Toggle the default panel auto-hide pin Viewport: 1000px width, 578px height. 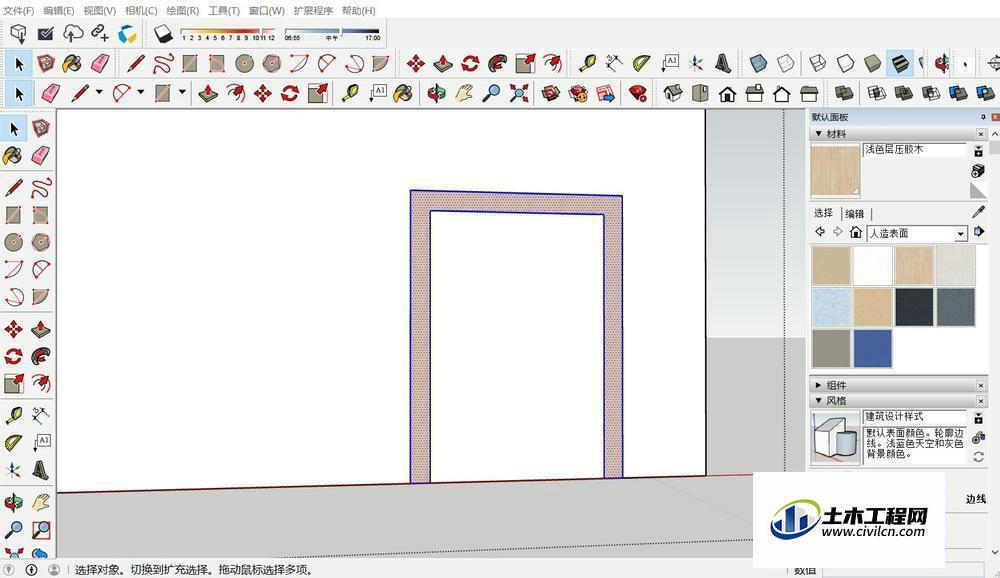click(983, 117)
